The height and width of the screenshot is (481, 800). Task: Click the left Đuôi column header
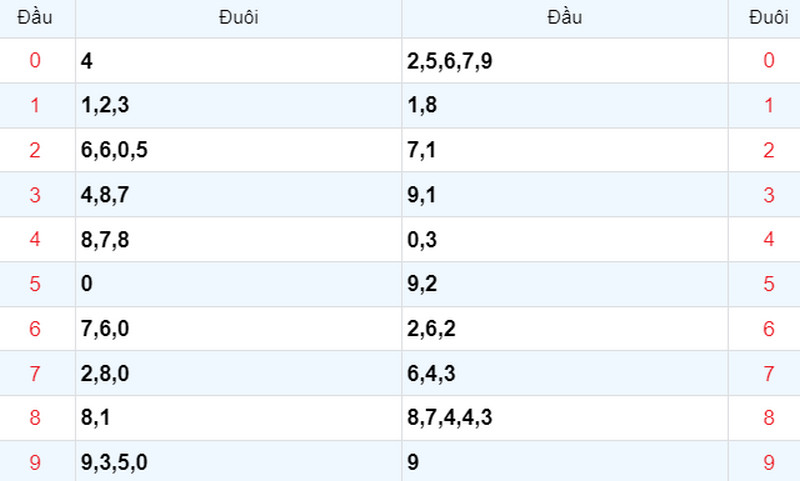click(239, 18)
